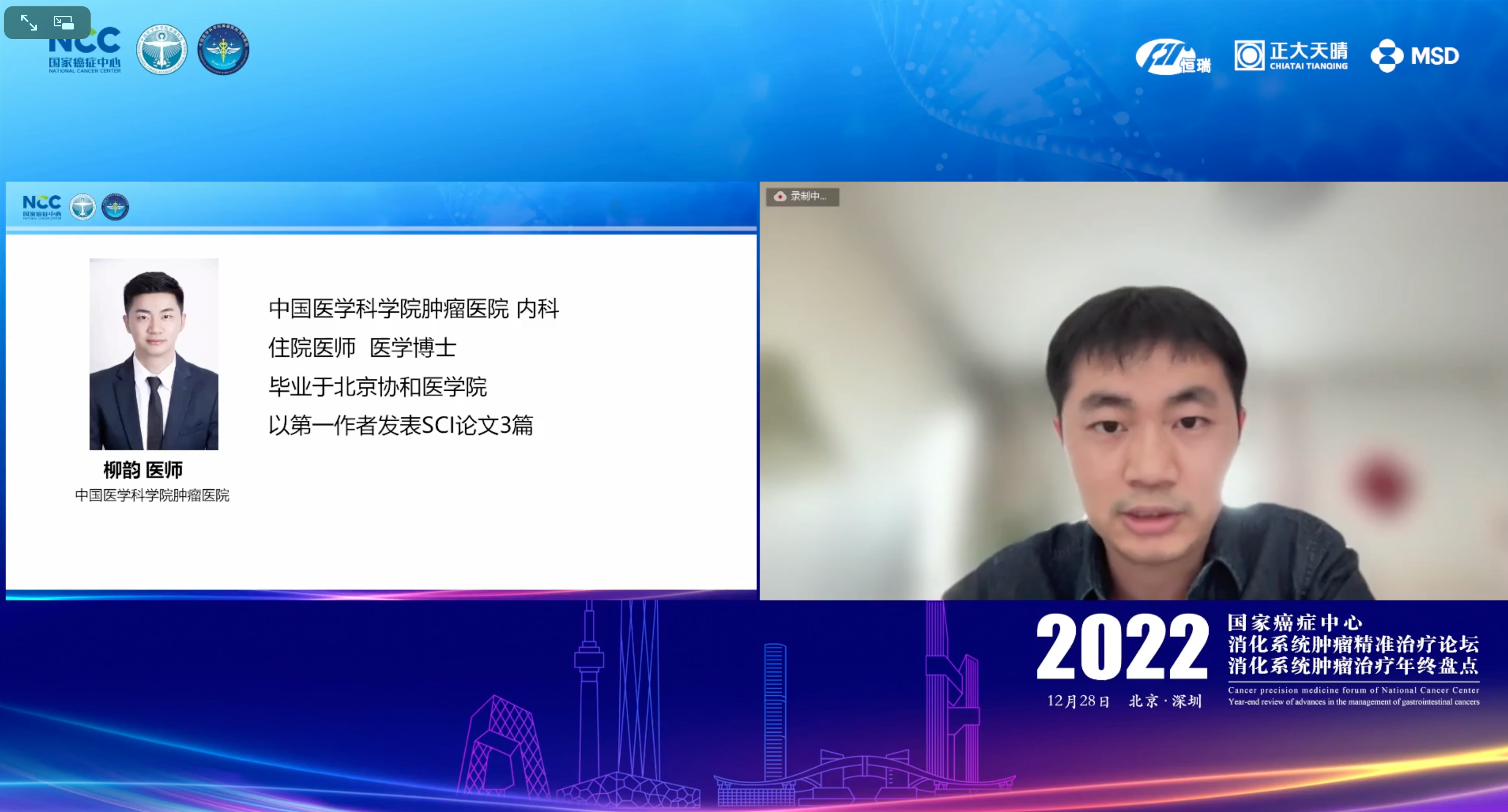Click the light blue circular bird emblem
Viewport: 1508px width, 812px height.
tap(162, 49)
